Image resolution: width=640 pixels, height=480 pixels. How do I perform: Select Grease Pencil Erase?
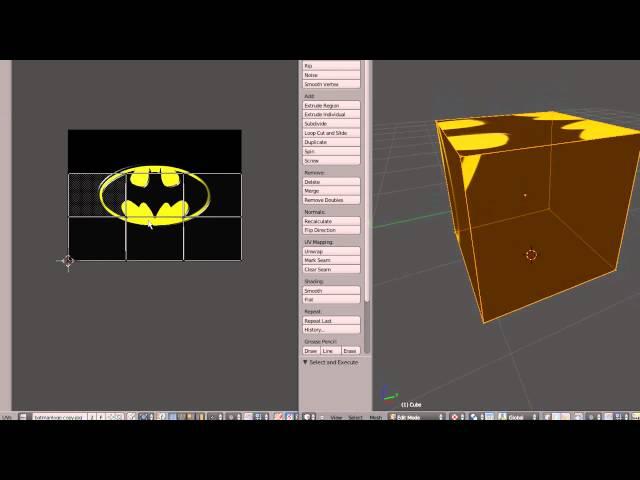click(x=351, y=351)
